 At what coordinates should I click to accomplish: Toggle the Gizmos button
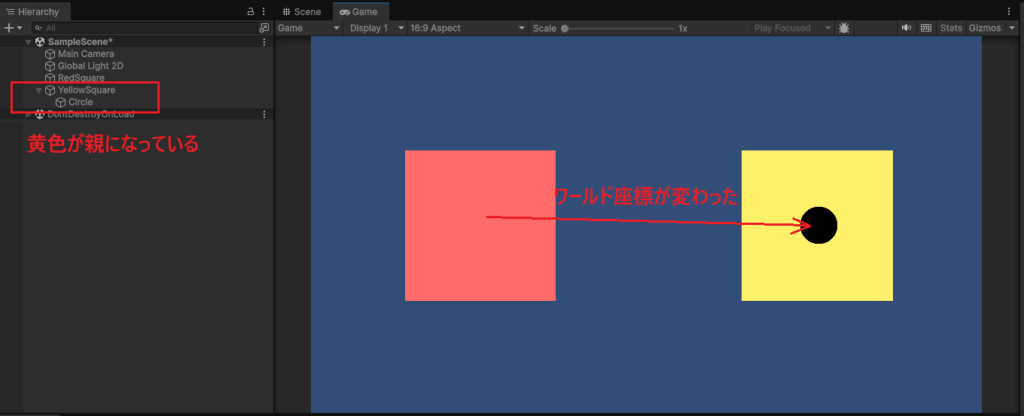(x=985, y=28)
